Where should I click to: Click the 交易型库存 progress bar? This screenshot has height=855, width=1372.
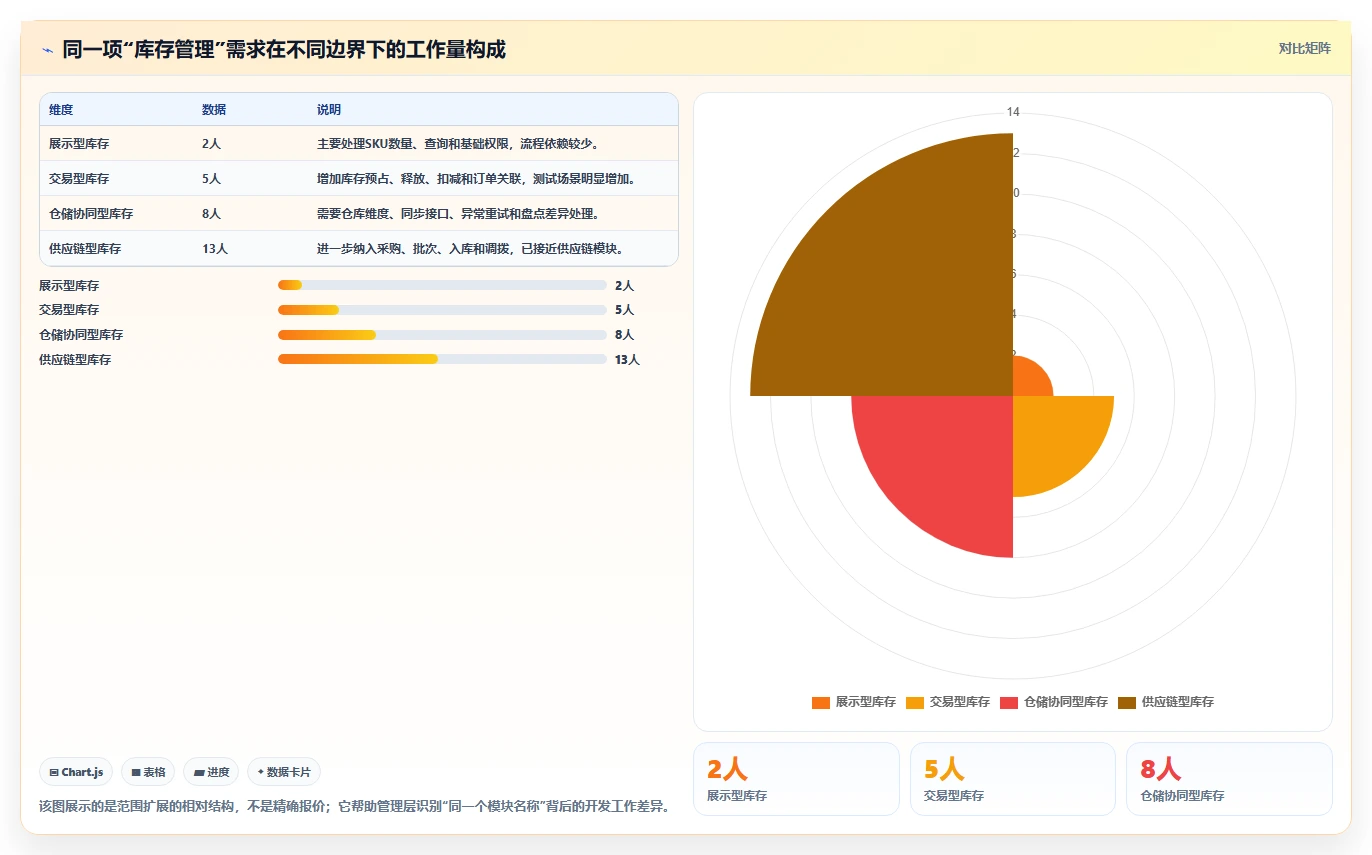pos(442,310)
